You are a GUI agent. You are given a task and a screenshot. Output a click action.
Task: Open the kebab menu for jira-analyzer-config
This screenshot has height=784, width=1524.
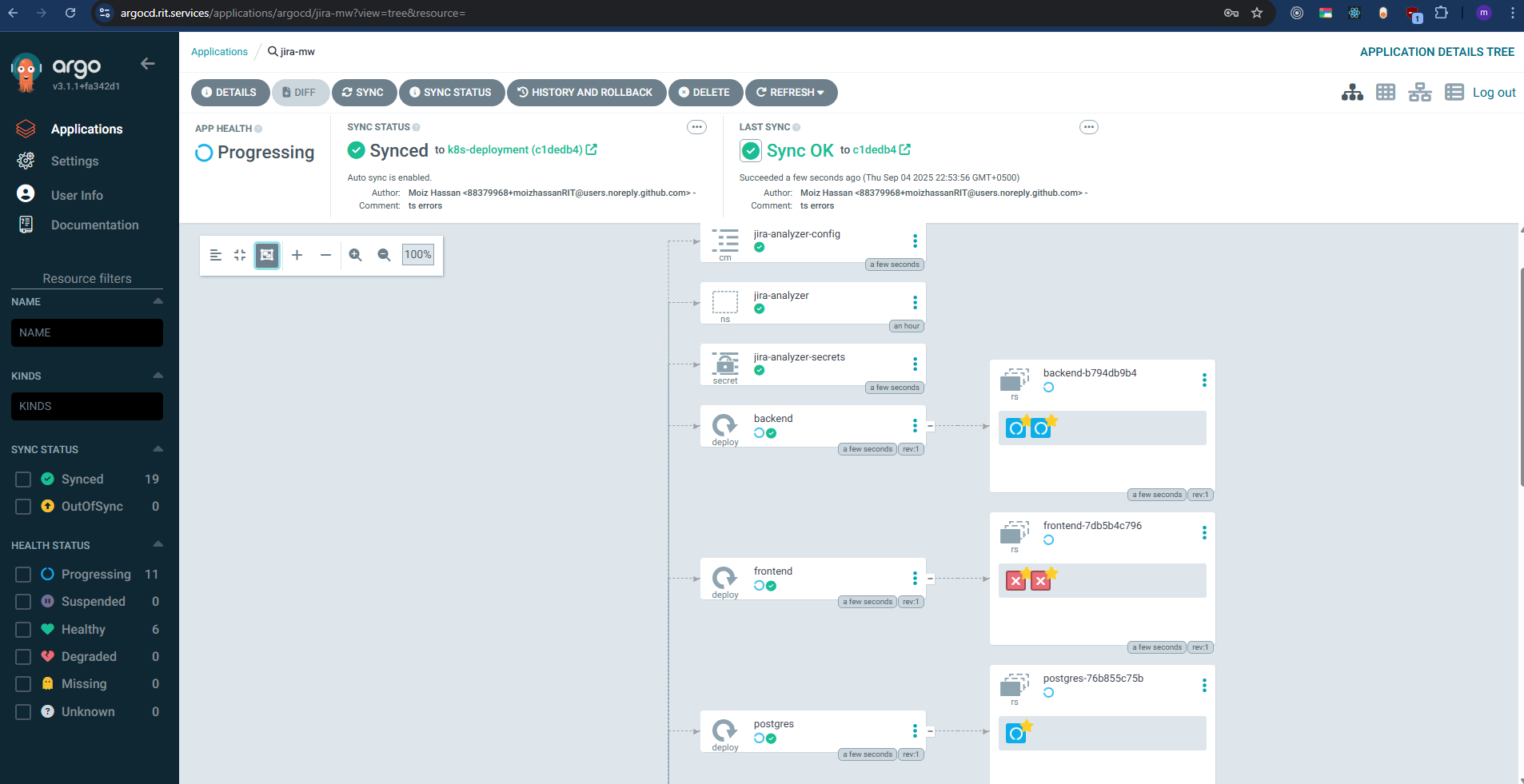[x=915, y=241]
